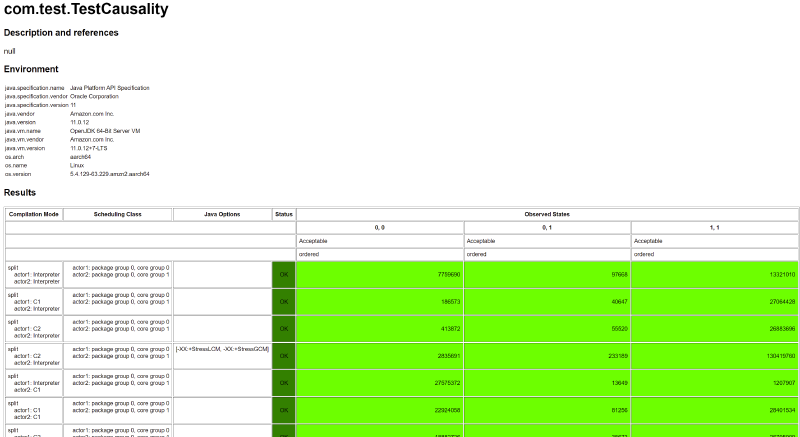Click the Description and references heading
The height and width of the screenshot is (437, 800).
point(61,33)
